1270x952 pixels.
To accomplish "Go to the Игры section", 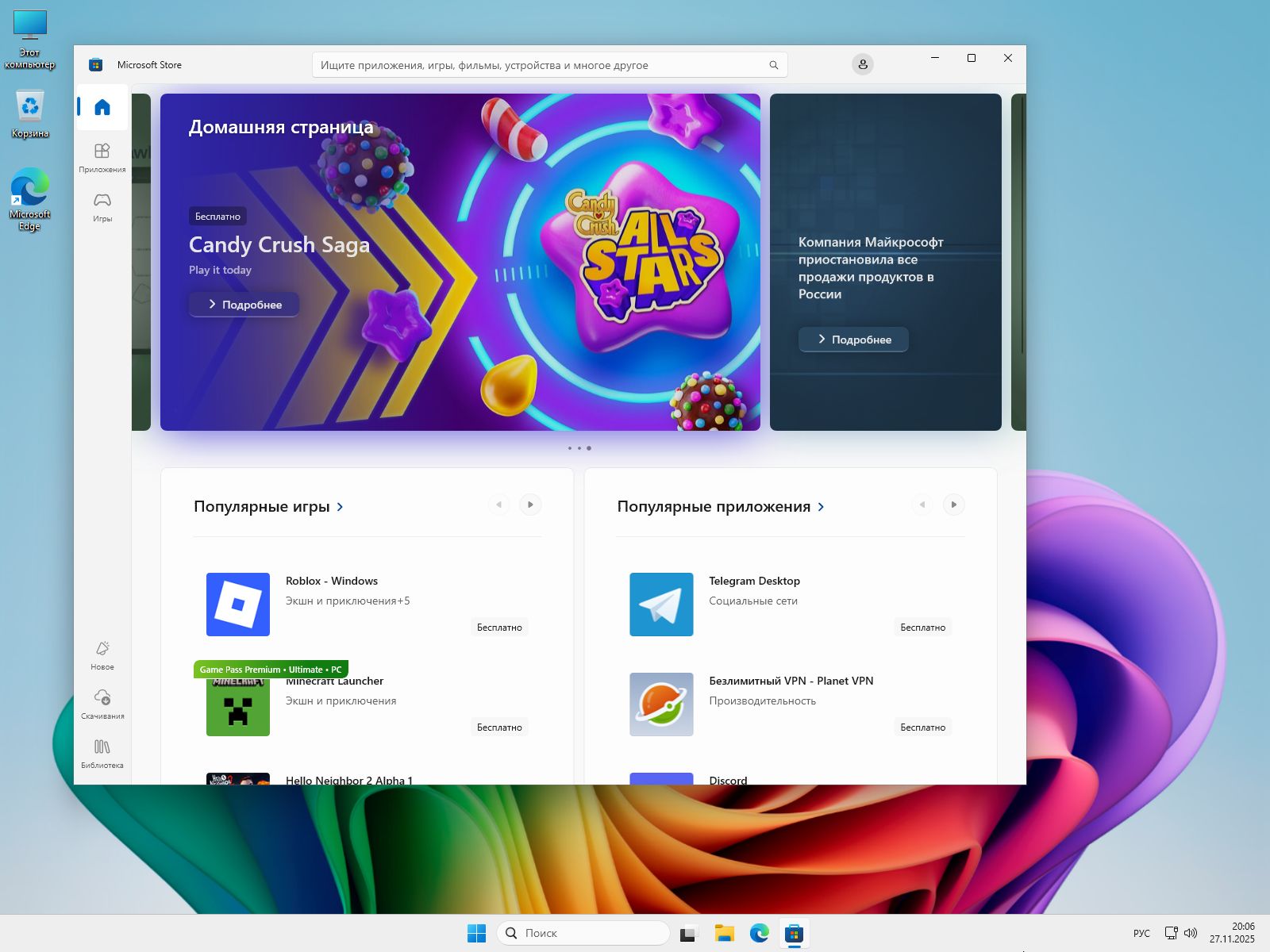I will coord(102,206).
